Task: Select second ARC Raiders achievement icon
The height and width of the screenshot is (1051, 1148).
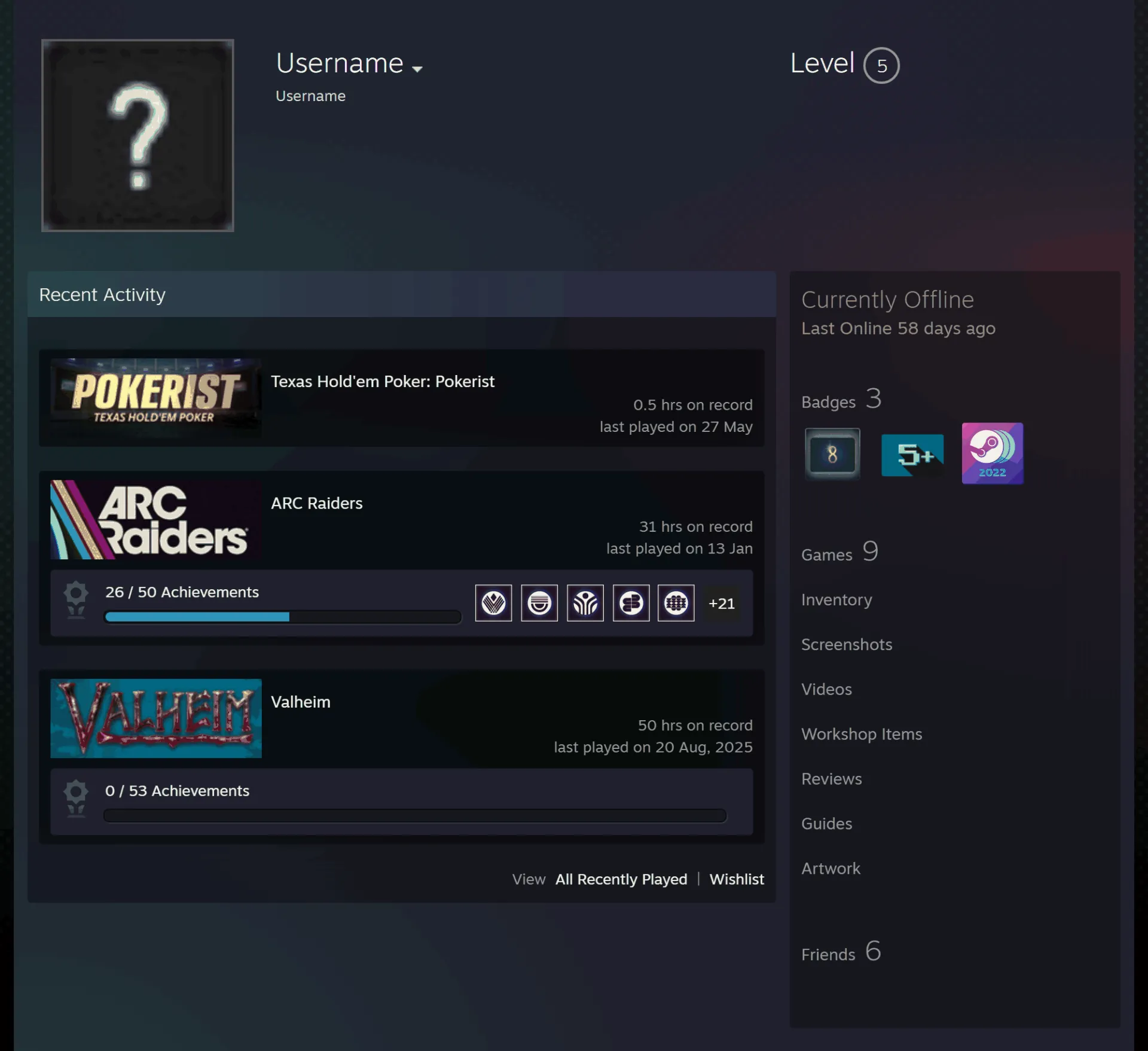Action: pyautogui.click(x=539, y=603)
